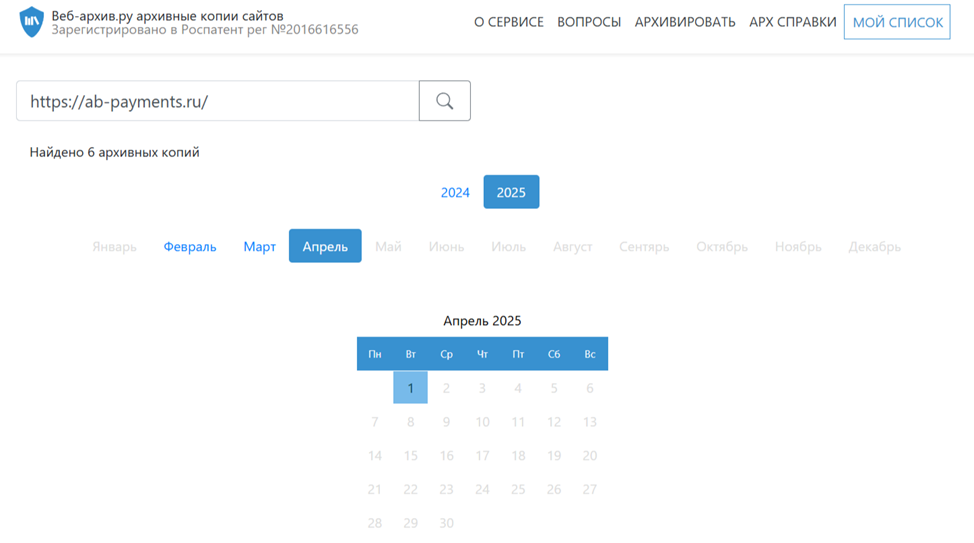This screenshot has width=974, height=543.
Task: Click the disabled Май month tab
Action: (x=388, y=246)
